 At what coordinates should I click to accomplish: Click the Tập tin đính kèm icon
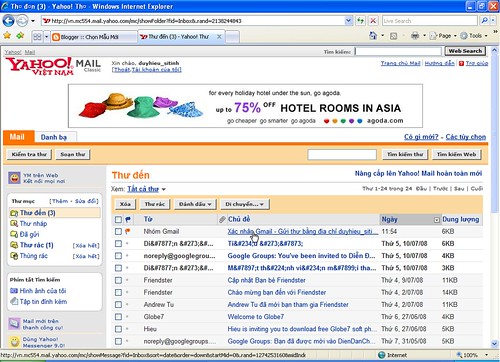14,301
